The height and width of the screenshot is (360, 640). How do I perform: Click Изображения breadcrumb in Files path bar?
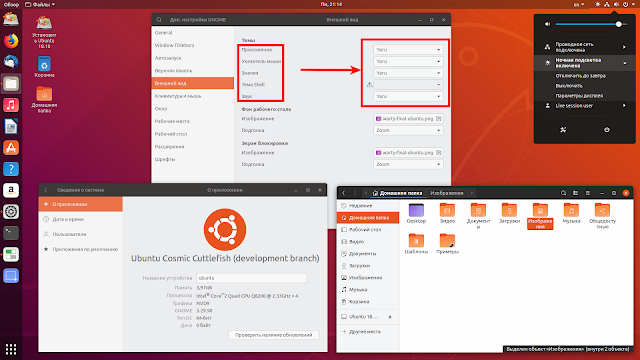point(447,193)
